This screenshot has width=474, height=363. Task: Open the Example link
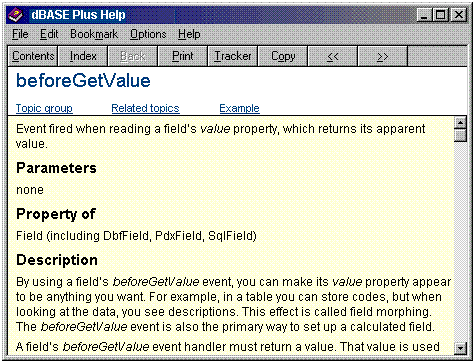tap(239, 108)
